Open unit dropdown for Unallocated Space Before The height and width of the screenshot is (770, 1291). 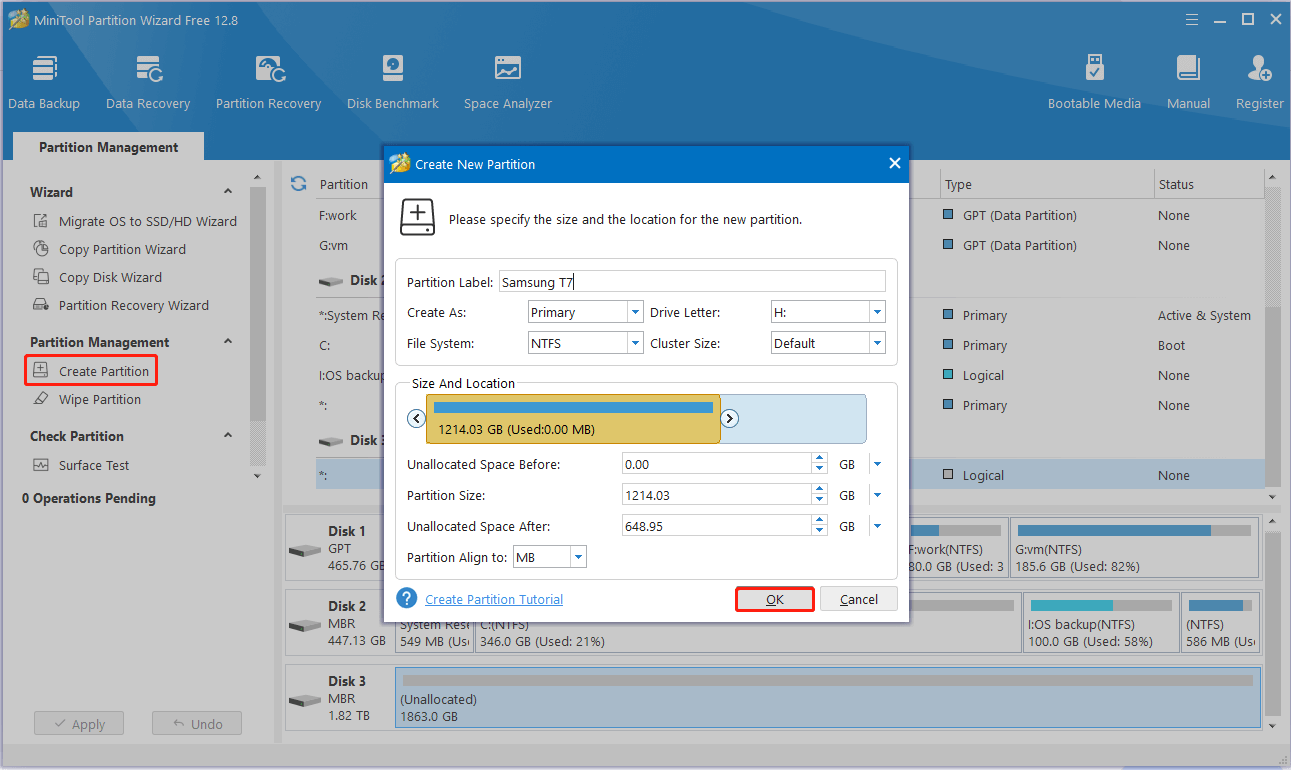click(877, 464)
